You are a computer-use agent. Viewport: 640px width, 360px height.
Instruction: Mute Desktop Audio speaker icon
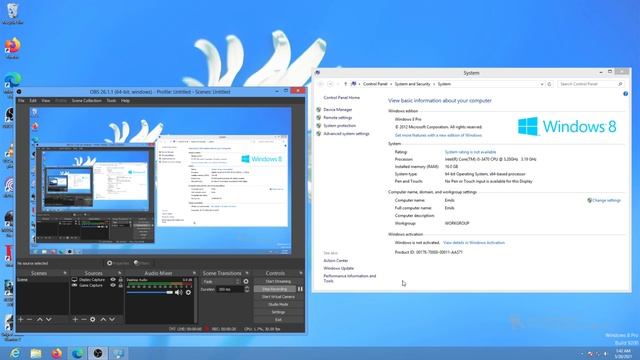[178, 292]
